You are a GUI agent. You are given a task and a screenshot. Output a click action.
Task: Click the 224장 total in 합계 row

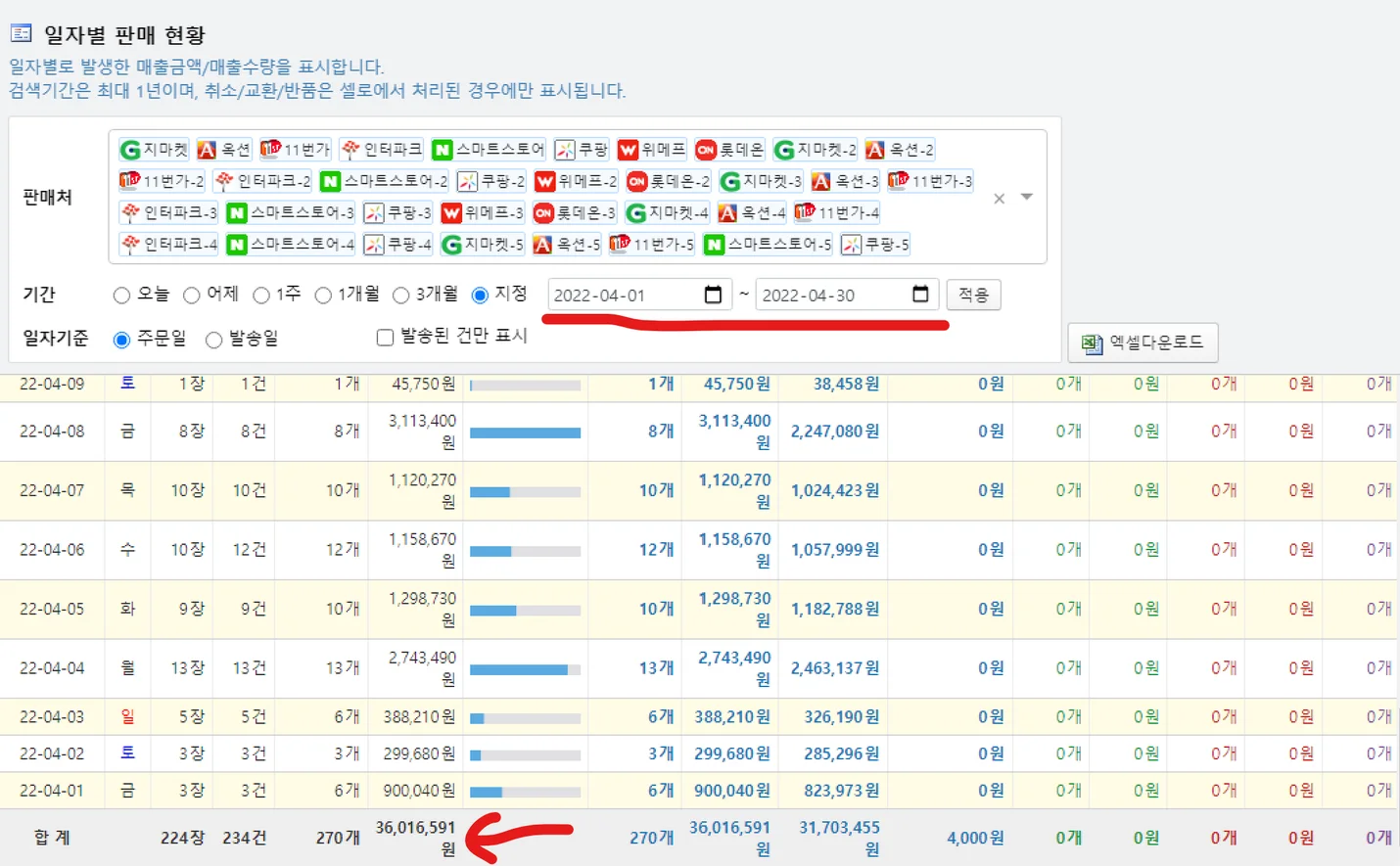coord(183,839)
